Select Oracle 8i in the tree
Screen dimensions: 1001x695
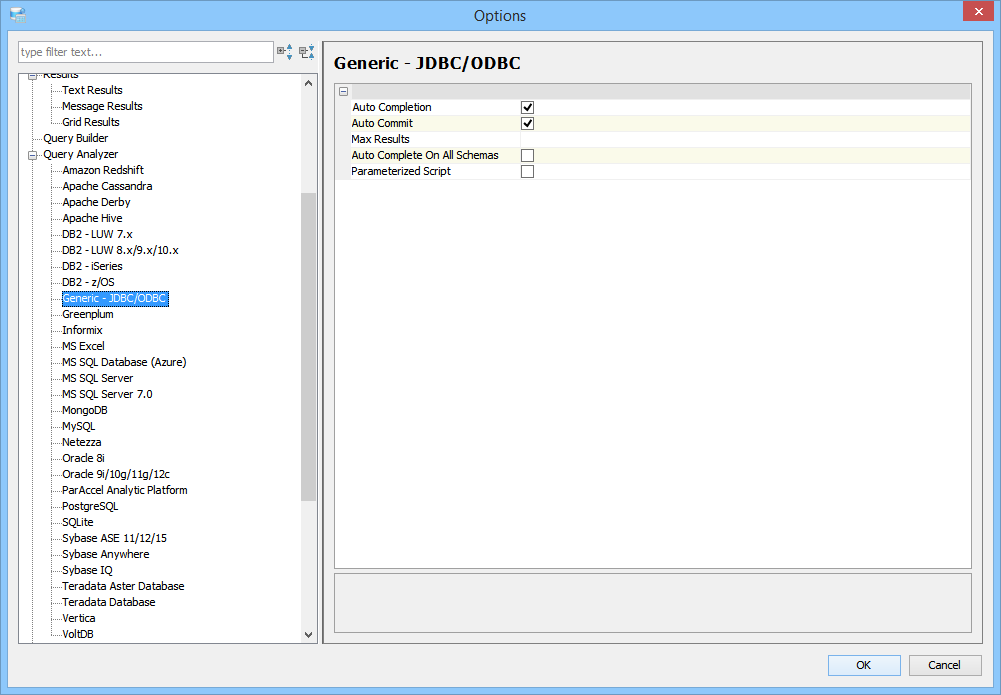click(83, 458)
